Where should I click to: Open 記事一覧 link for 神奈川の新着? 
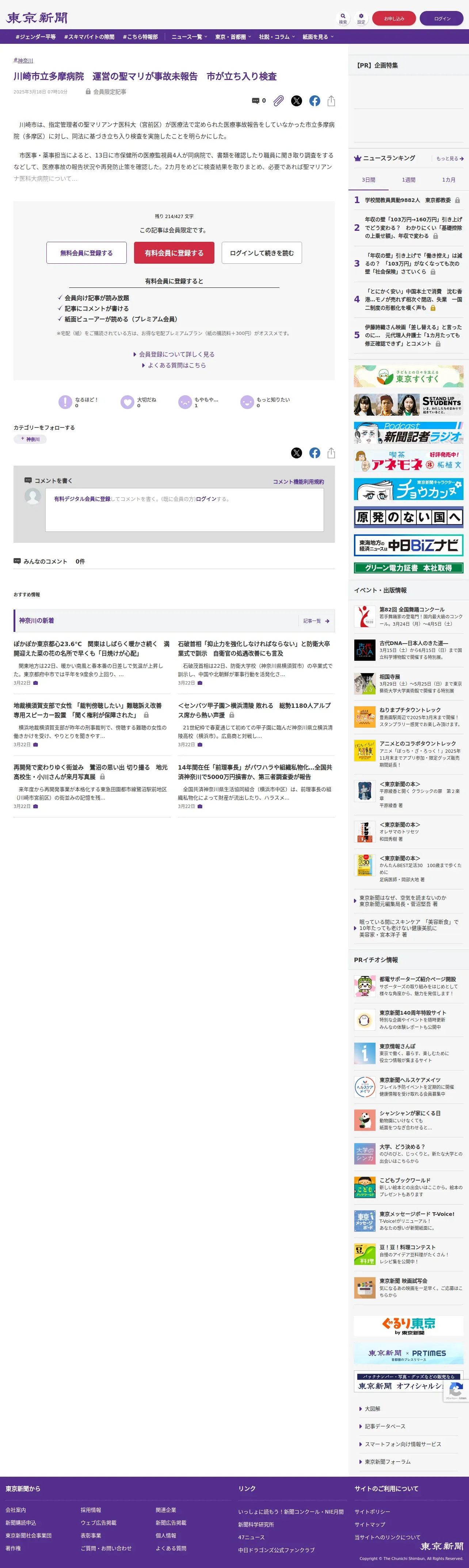316,621
